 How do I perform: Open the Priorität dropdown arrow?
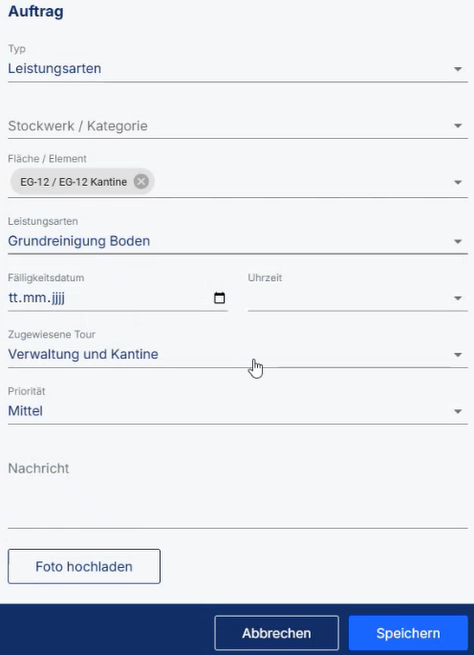tap(458, 411)
